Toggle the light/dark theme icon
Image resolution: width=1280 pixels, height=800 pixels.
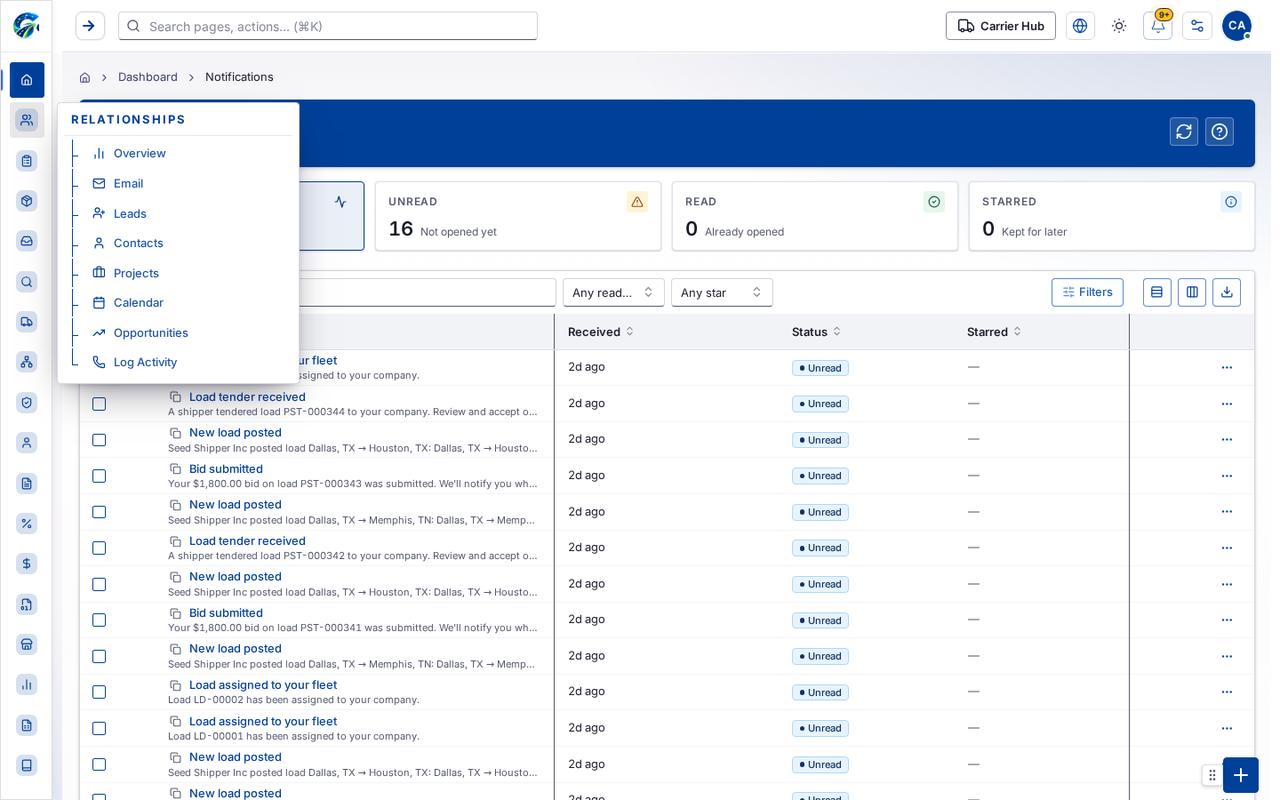[1119, 26]
